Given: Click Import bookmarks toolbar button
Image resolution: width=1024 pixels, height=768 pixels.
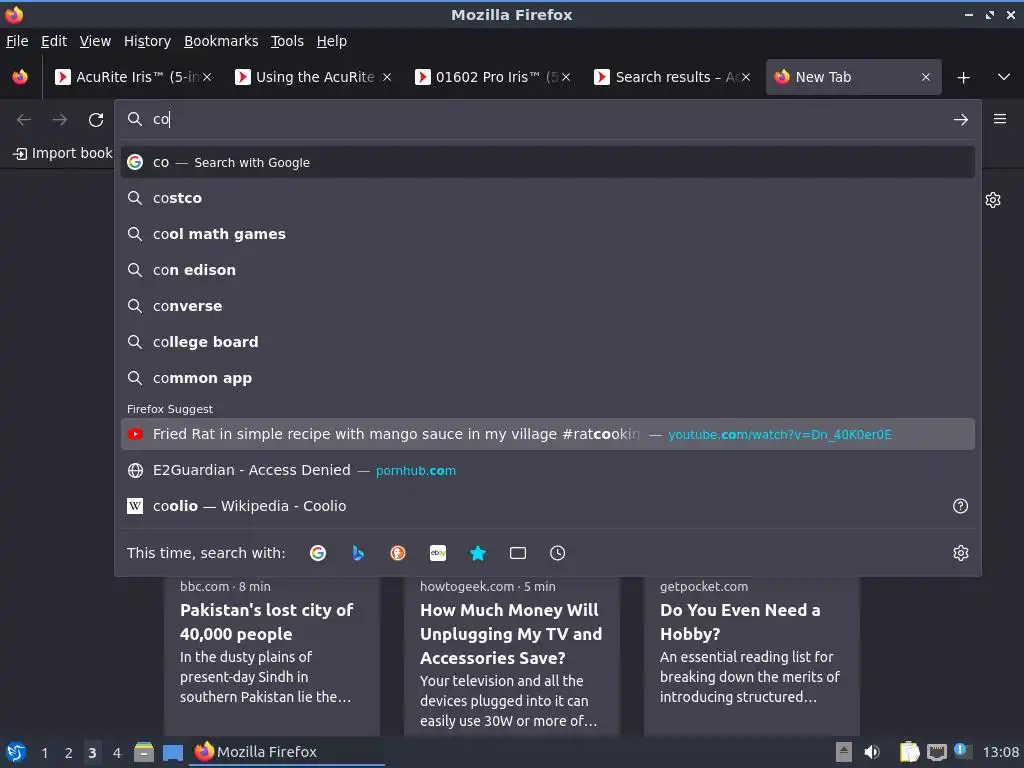Looking at the screenshot, I should point(63,153).
